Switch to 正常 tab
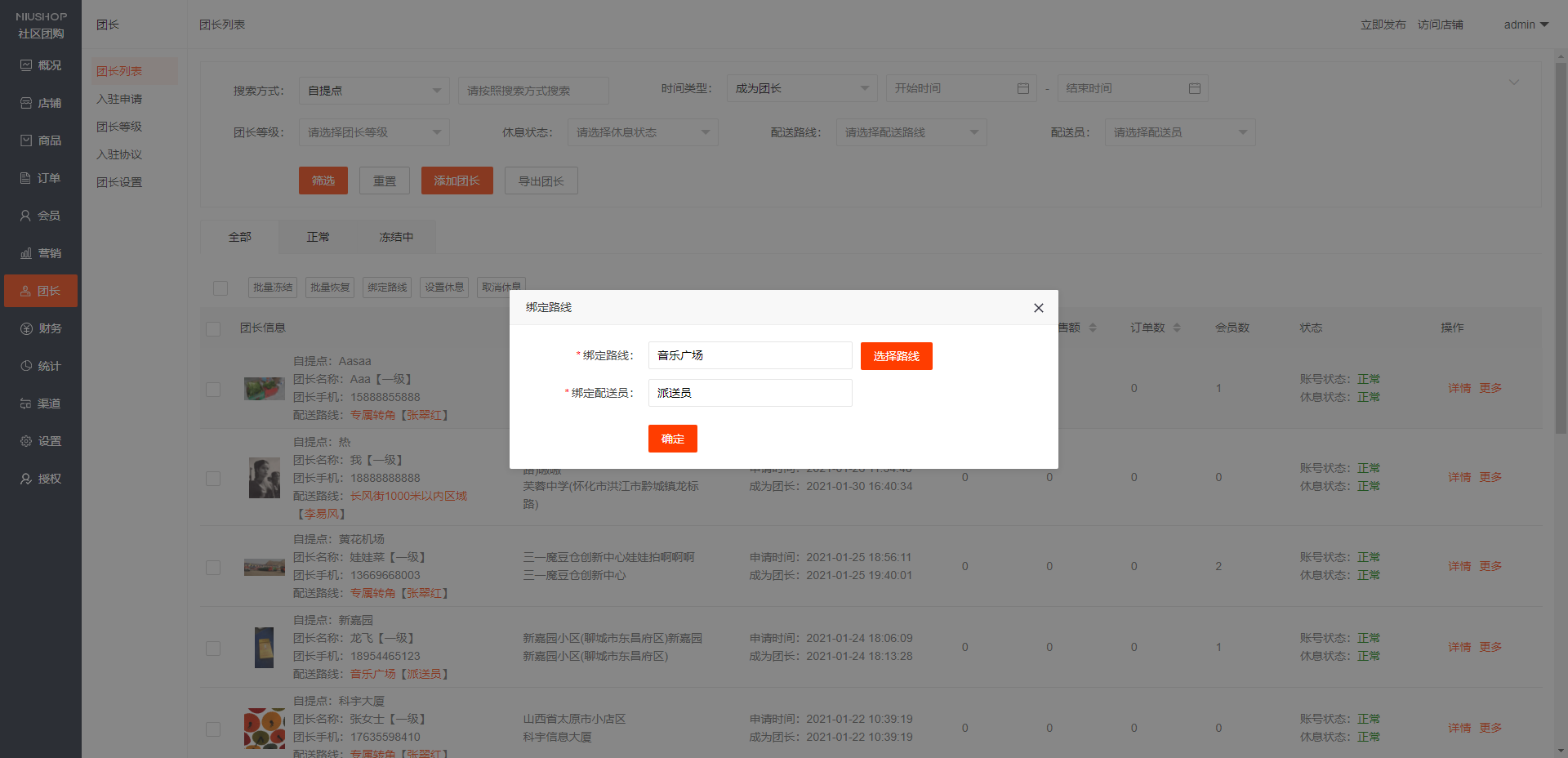Screen dimensions: 1568x758 [318, 237]
